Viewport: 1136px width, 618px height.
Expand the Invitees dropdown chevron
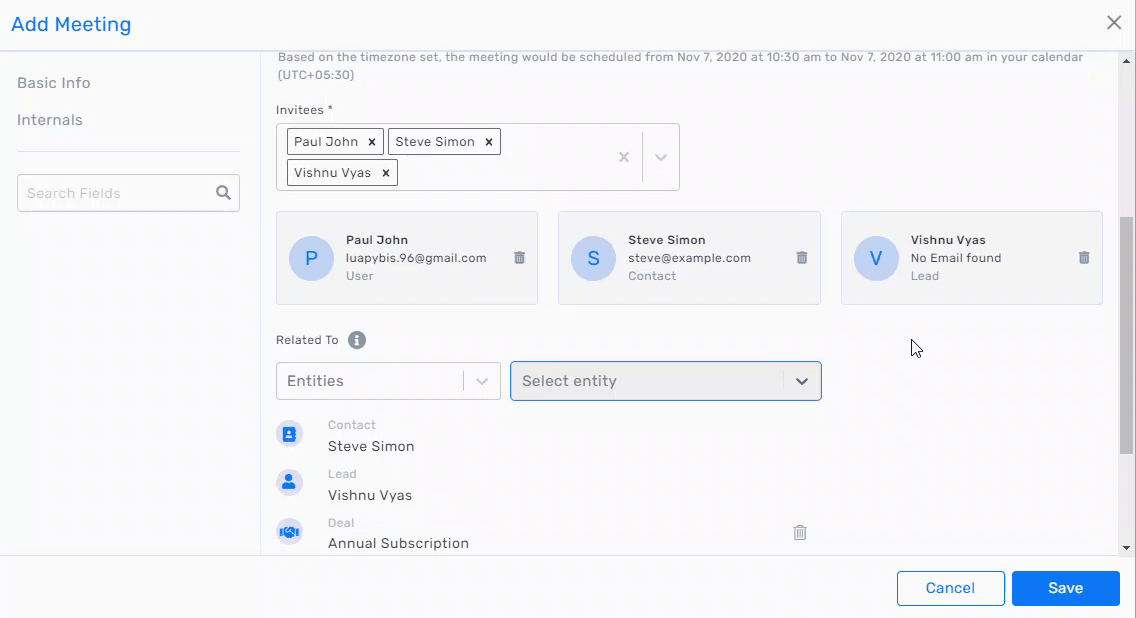[x=661, y=157]
